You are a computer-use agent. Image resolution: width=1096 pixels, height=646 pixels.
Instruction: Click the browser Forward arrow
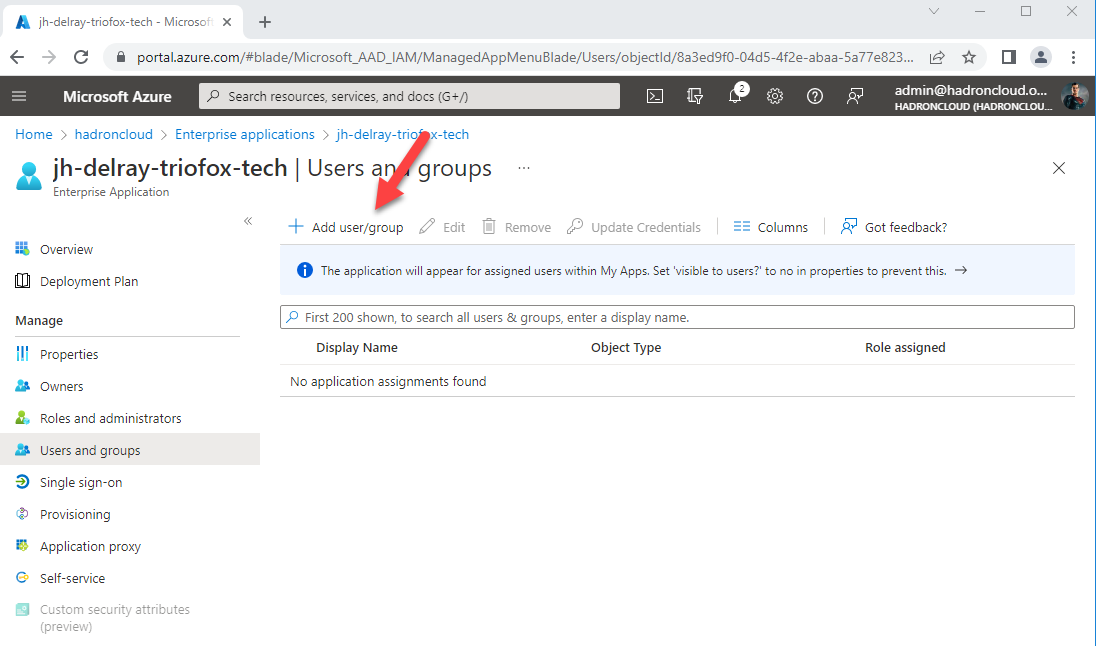(x=49, y=57)
